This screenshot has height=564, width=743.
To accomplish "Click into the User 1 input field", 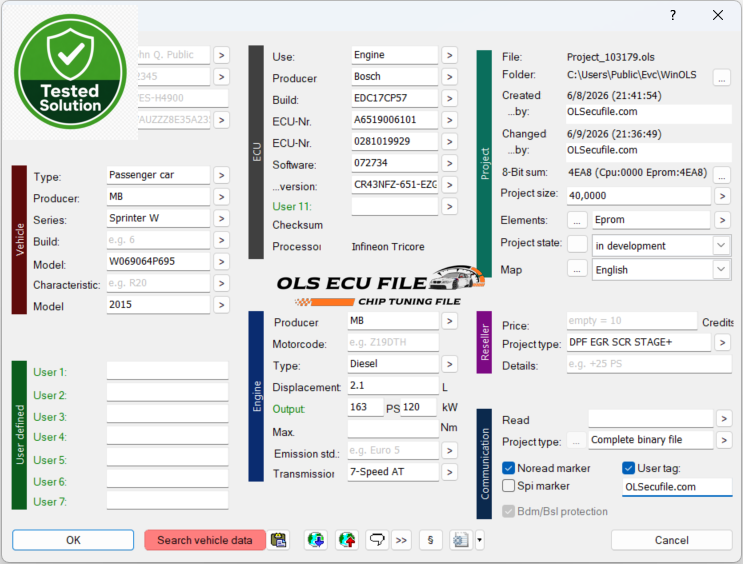I will coord(167,371).
